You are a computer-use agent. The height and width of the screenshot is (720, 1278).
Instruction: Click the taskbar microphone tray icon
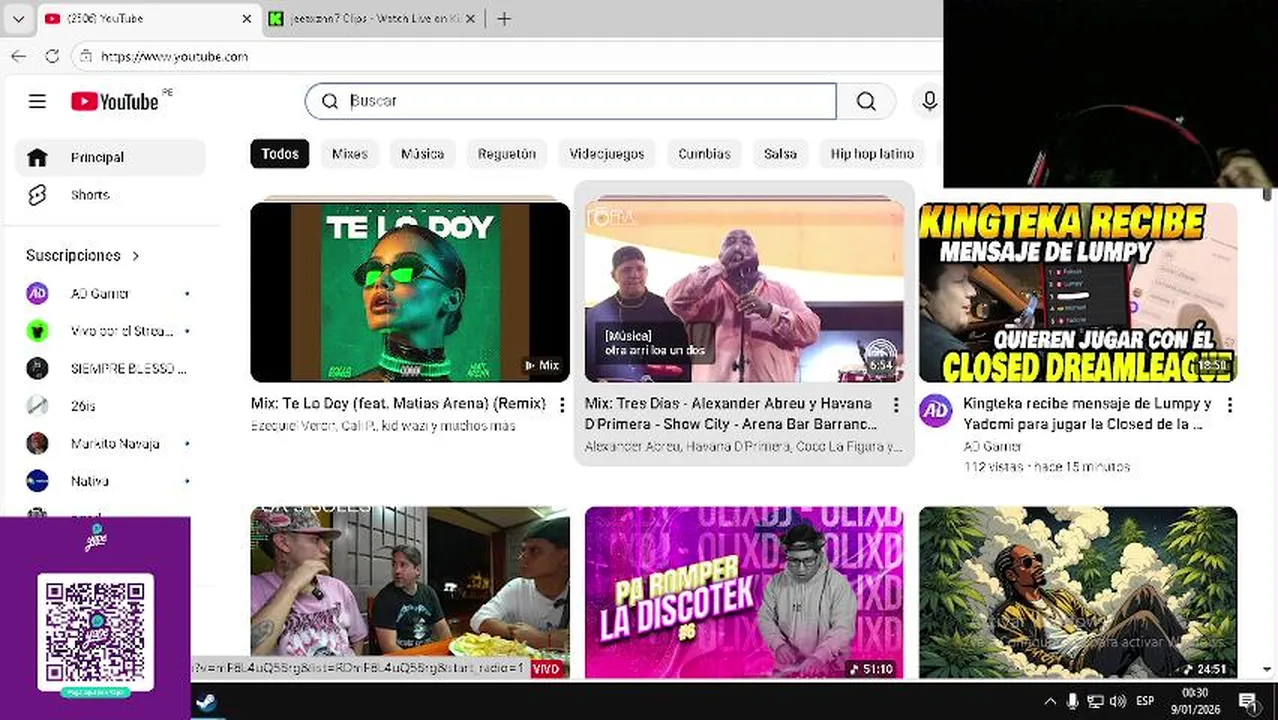tap(1073, 701)
